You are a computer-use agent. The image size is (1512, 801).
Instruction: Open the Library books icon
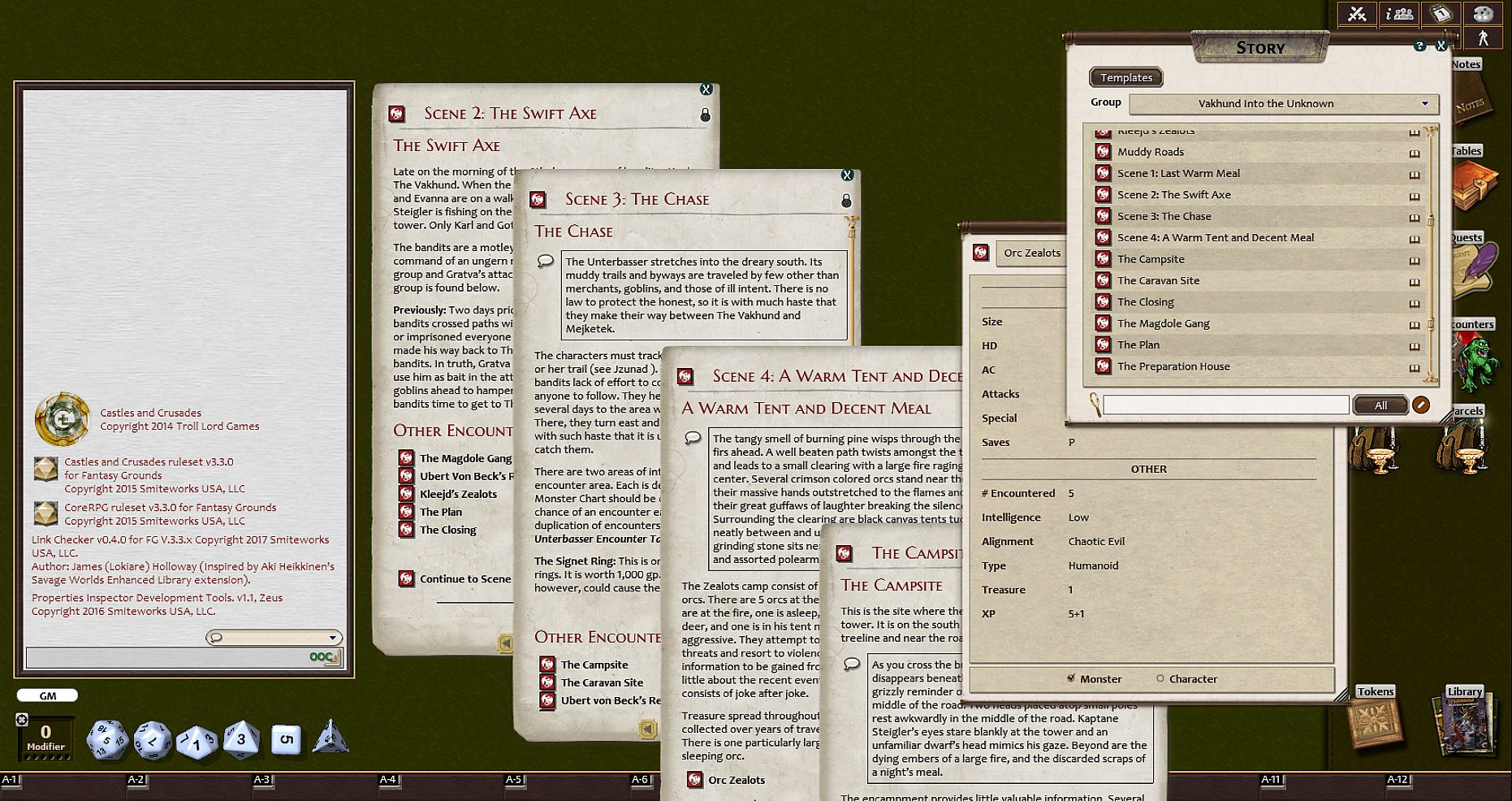click(x=1465, y=725)
